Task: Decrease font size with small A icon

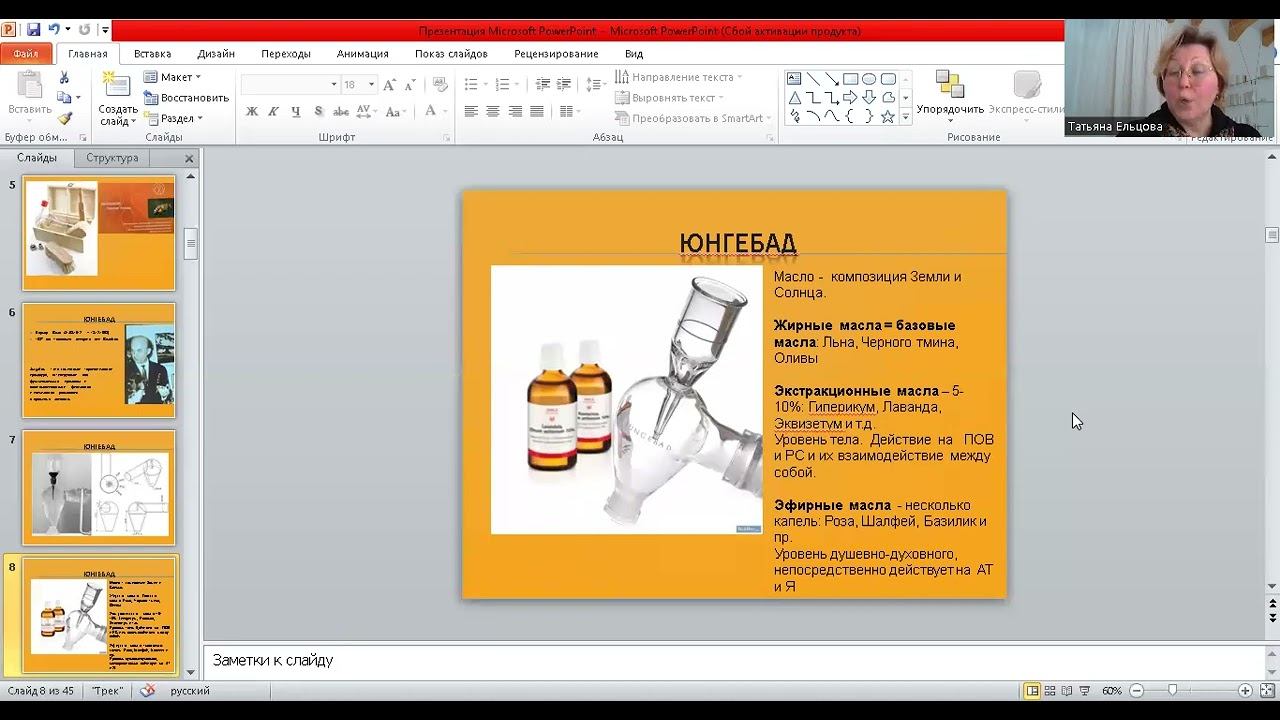Action: tap(409, 85)
